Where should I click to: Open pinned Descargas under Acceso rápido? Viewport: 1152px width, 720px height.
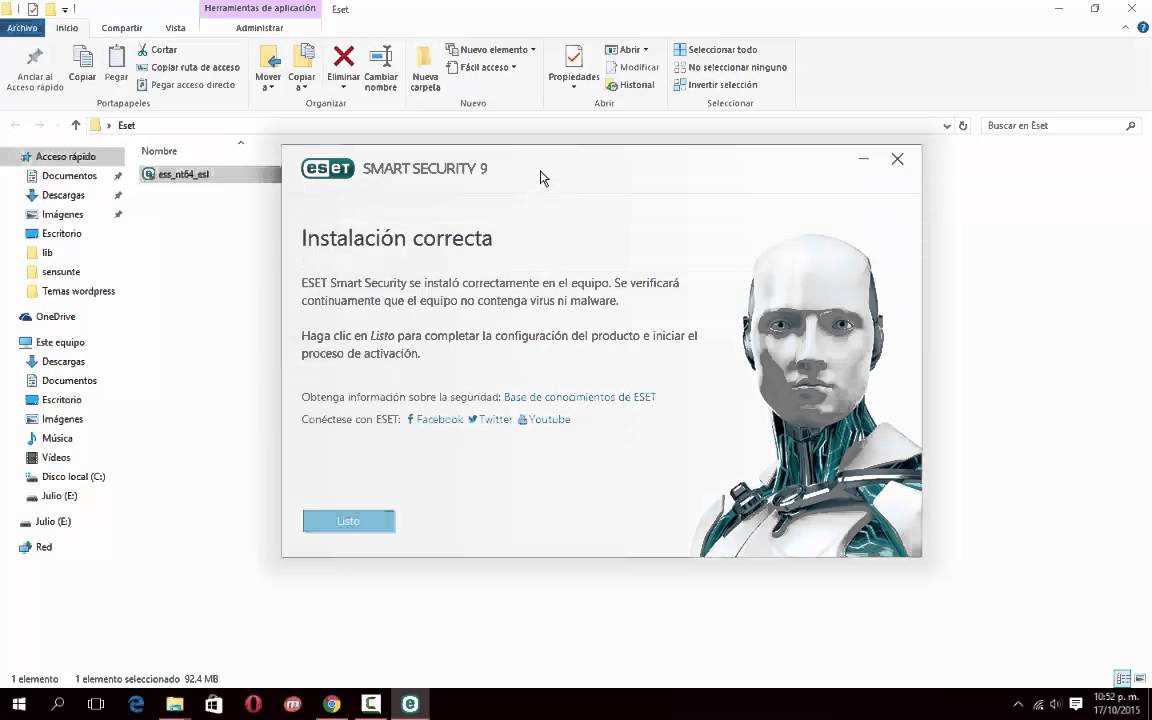[x=63, y=195]
